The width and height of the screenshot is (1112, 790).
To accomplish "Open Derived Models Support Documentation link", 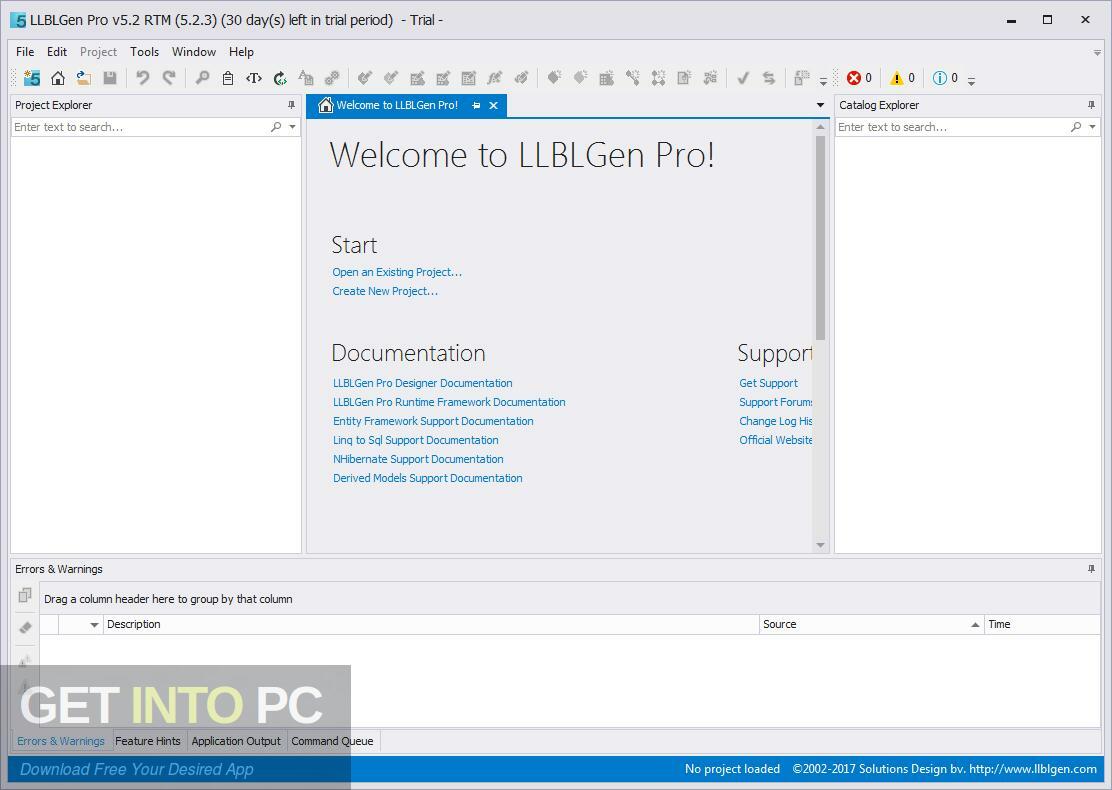I will click(428, 479).
